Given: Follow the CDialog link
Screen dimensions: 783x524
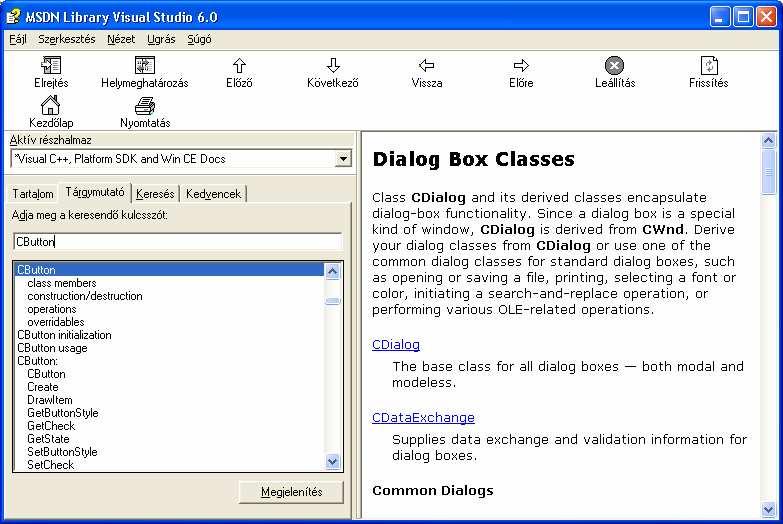Looking at the screenshot, I should (x=395, y=345).
